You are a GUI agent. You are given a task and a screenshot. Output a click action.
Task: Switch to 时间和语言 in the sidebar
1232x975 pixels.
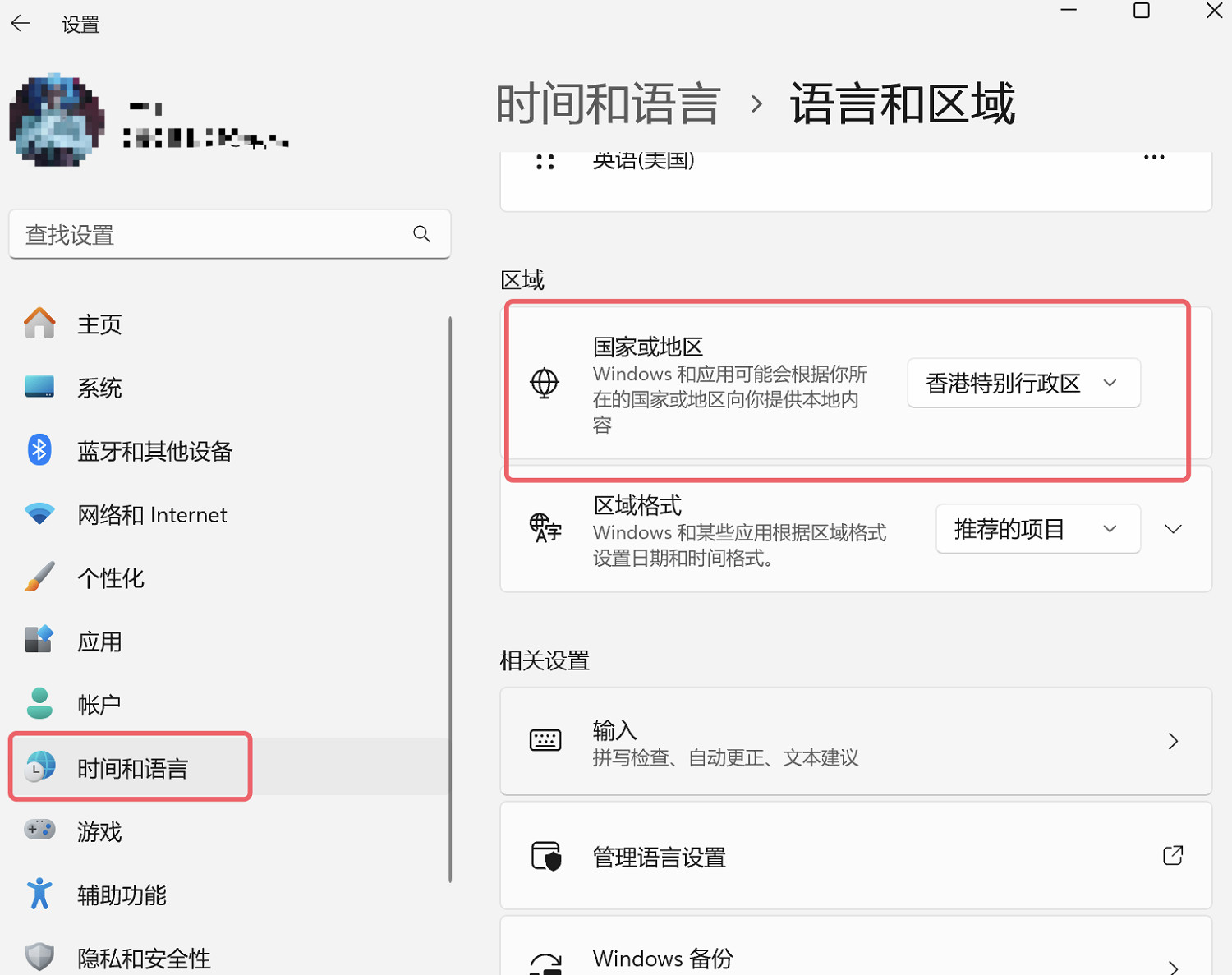click(131, 767)
